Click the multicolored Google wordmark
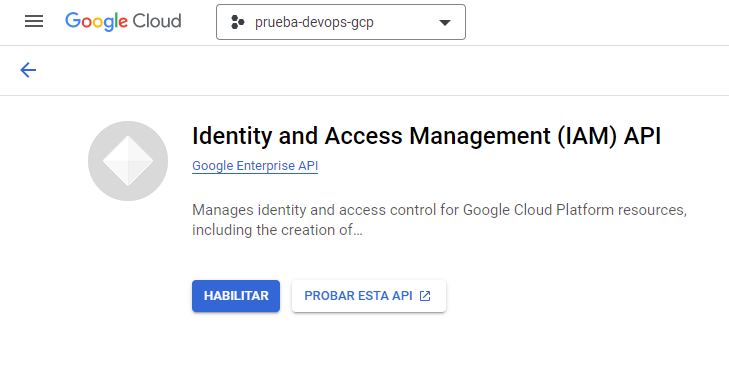The height and width of the screenshot is (370, 729). coord(96,22)
